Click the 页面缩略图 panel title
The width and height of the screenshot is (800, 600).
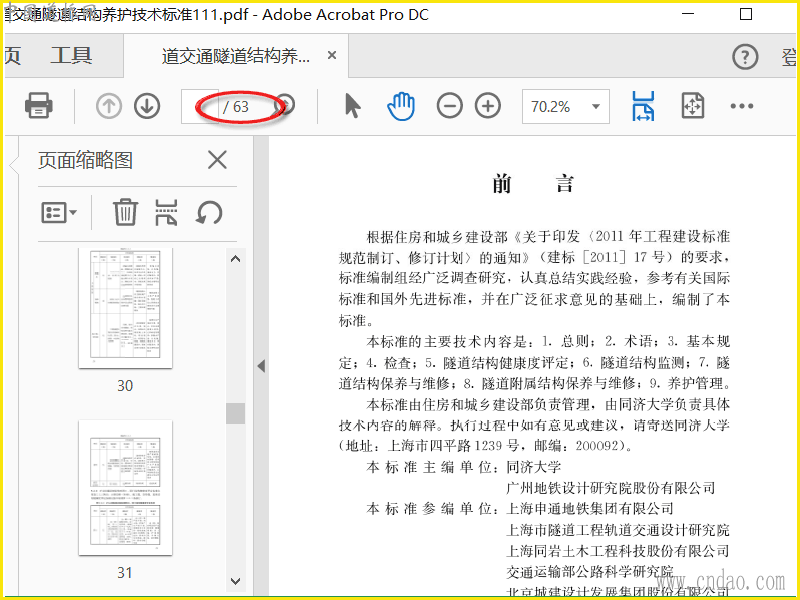[85, 160]
